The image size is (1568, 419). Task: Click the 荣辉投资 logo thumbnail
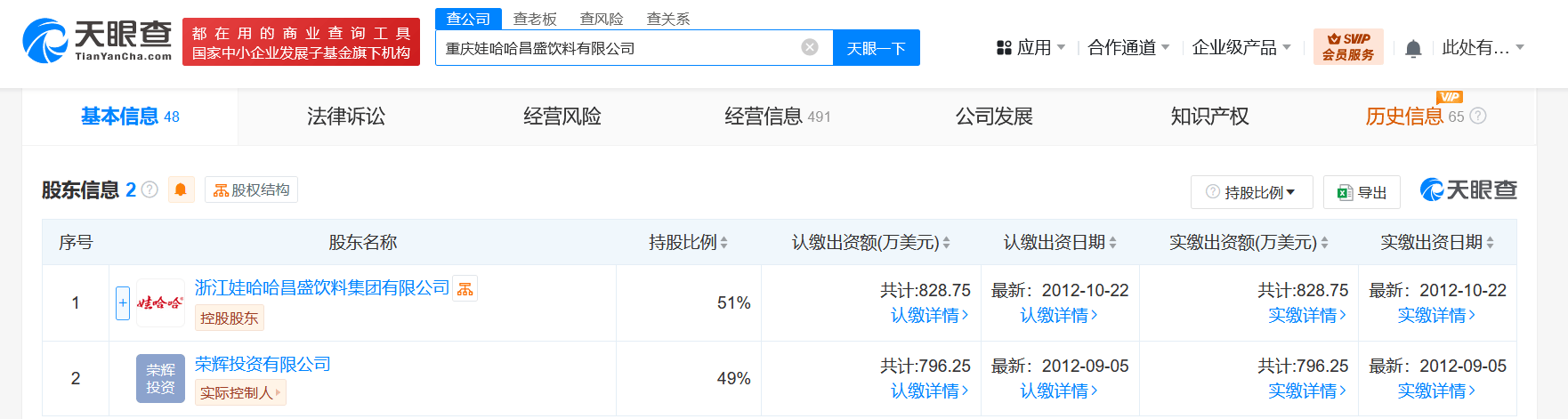160,378
